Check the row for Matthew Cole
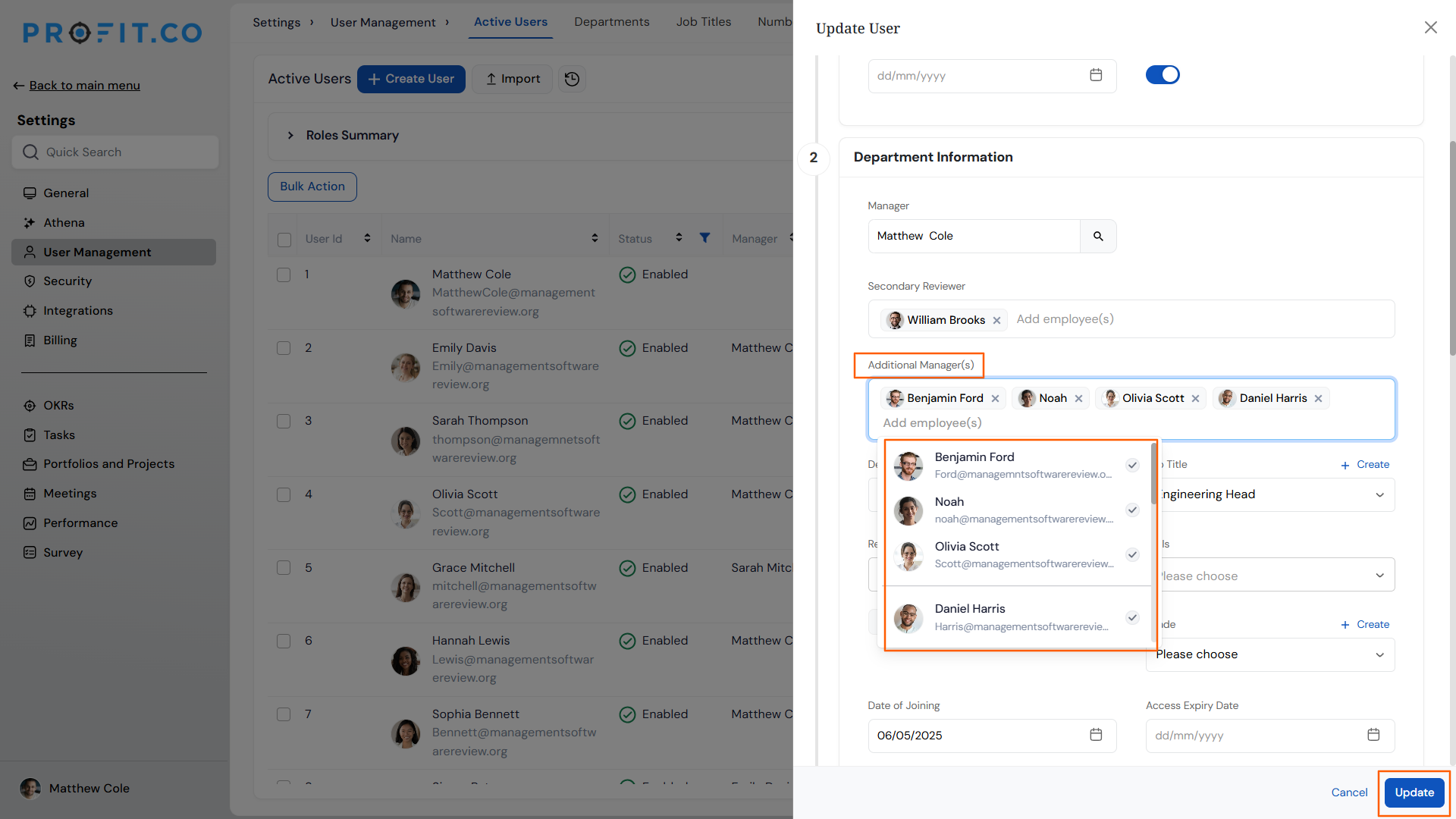 (x=284, y=275)
